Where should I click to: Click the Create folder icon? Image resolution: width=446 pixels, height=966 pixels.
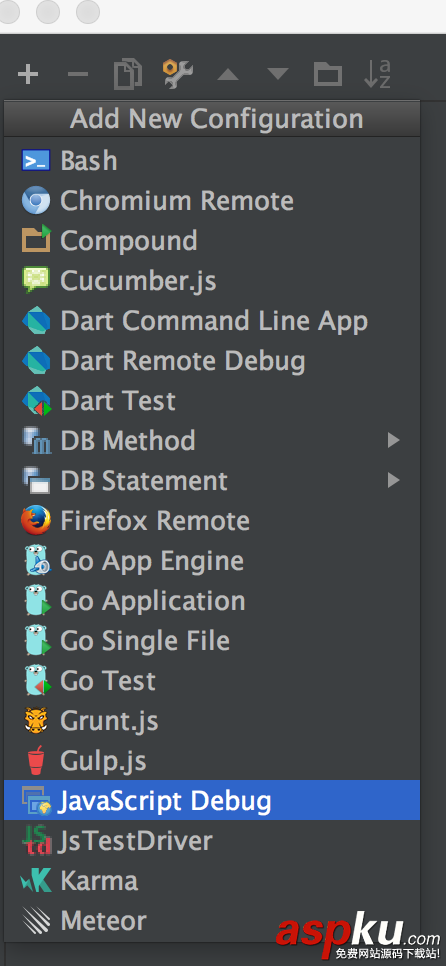[328, 74]
